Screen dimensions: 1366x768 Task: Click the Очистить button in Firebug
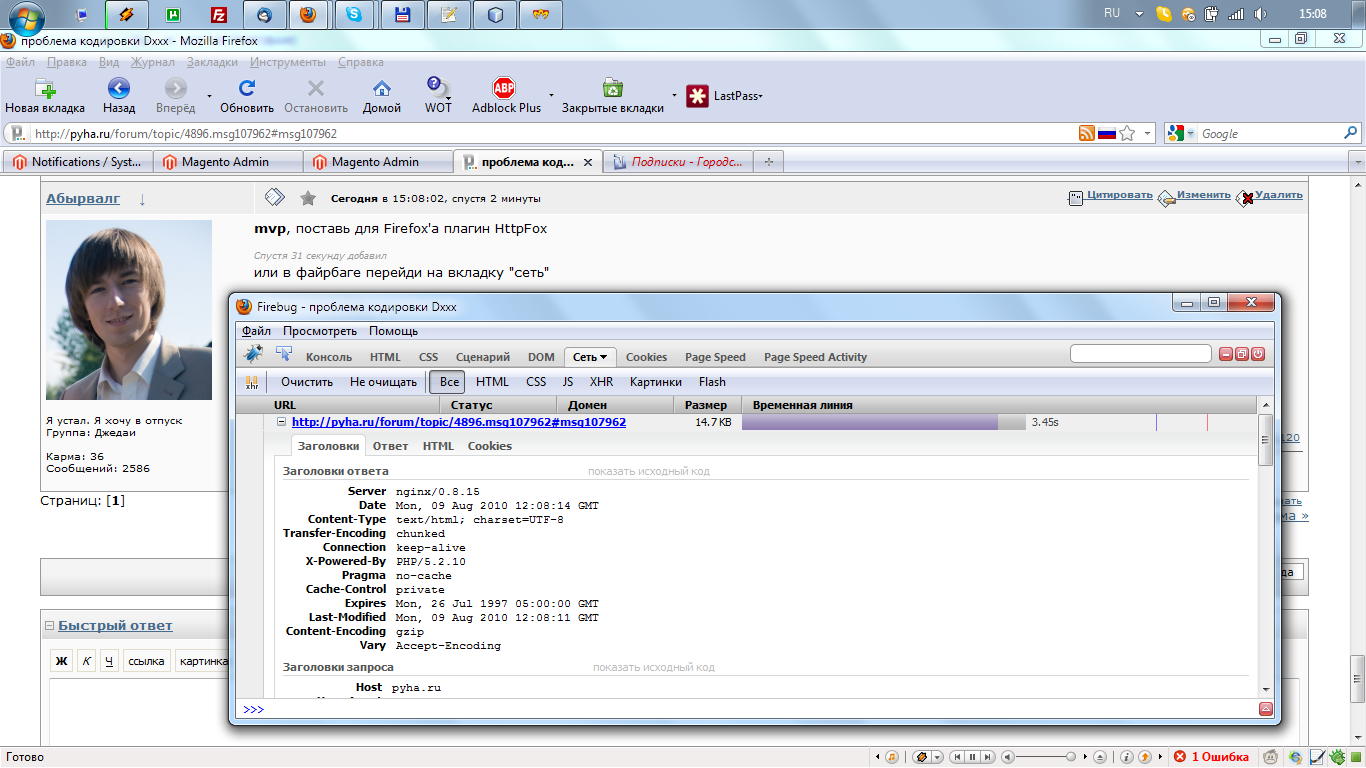coord(306,382)
